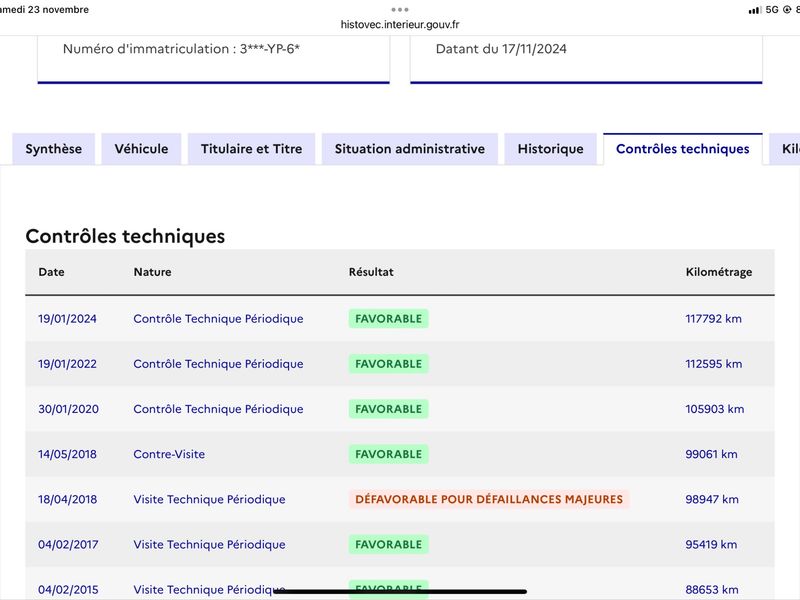Click the 98947 km mileage value

click(712, 499)
